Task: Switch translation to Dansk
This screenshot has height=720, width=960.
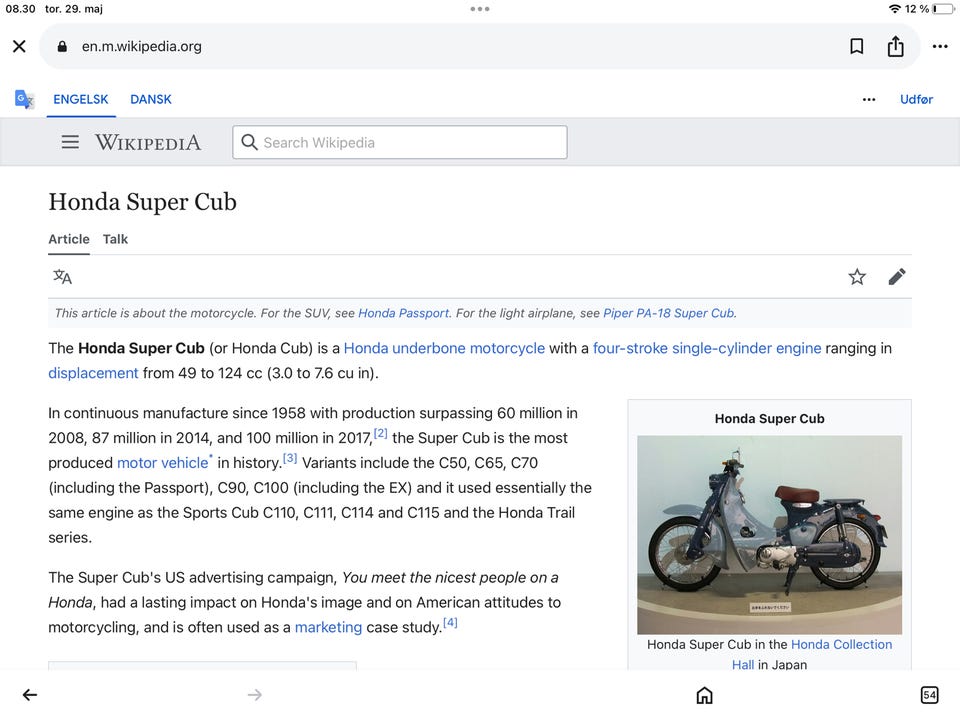Action: (151, 99)
